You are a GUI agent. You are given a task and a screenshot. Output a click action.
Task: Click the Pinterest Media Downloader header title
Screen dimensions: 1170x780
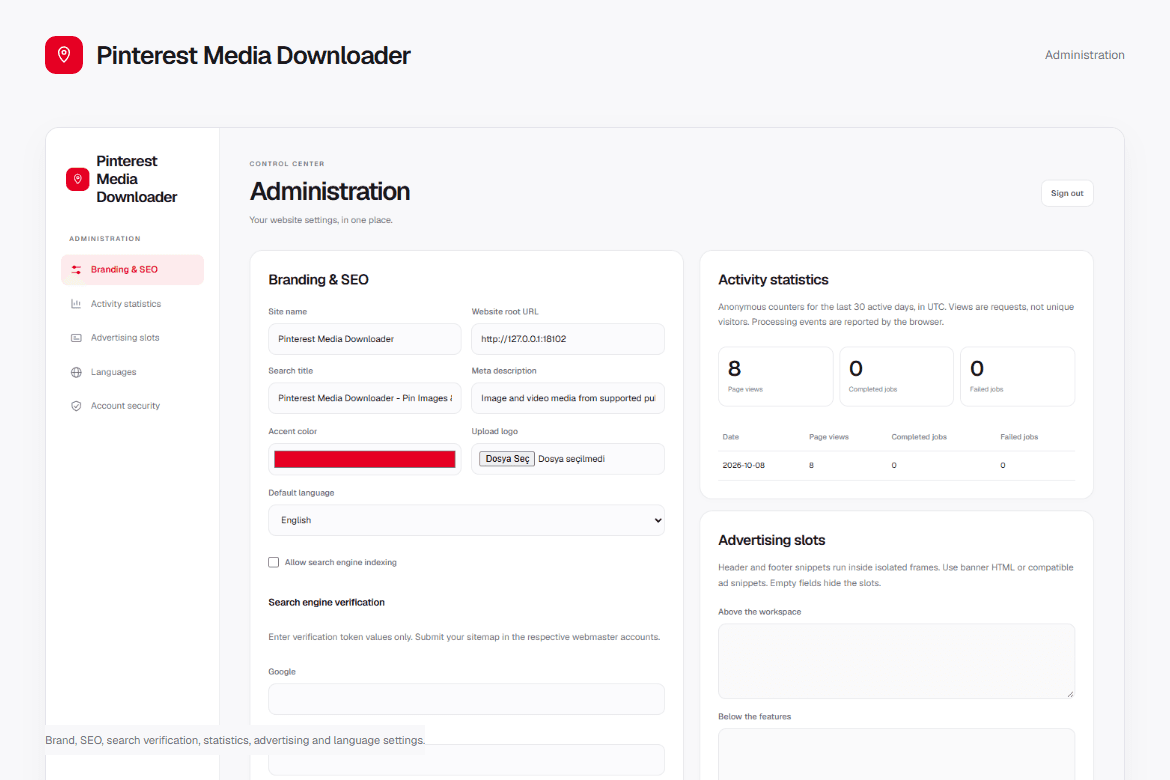253,55
